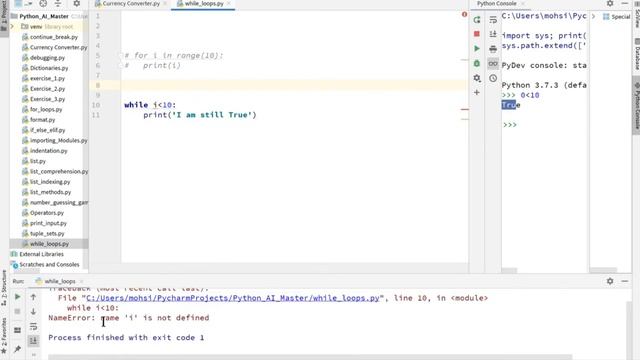Open Project panel gear settings
Screen dimensions: 640x360
click(76, 3)
